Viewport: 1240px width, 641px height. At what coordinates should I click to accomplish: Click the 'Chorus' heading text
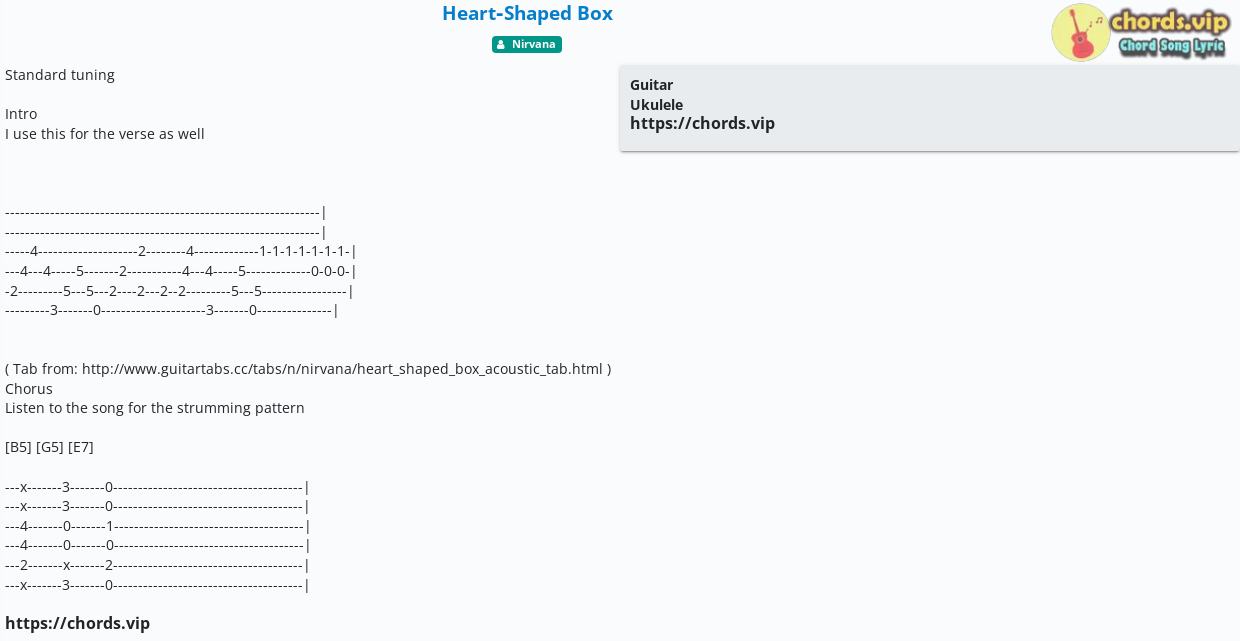(x=29, y=388)
